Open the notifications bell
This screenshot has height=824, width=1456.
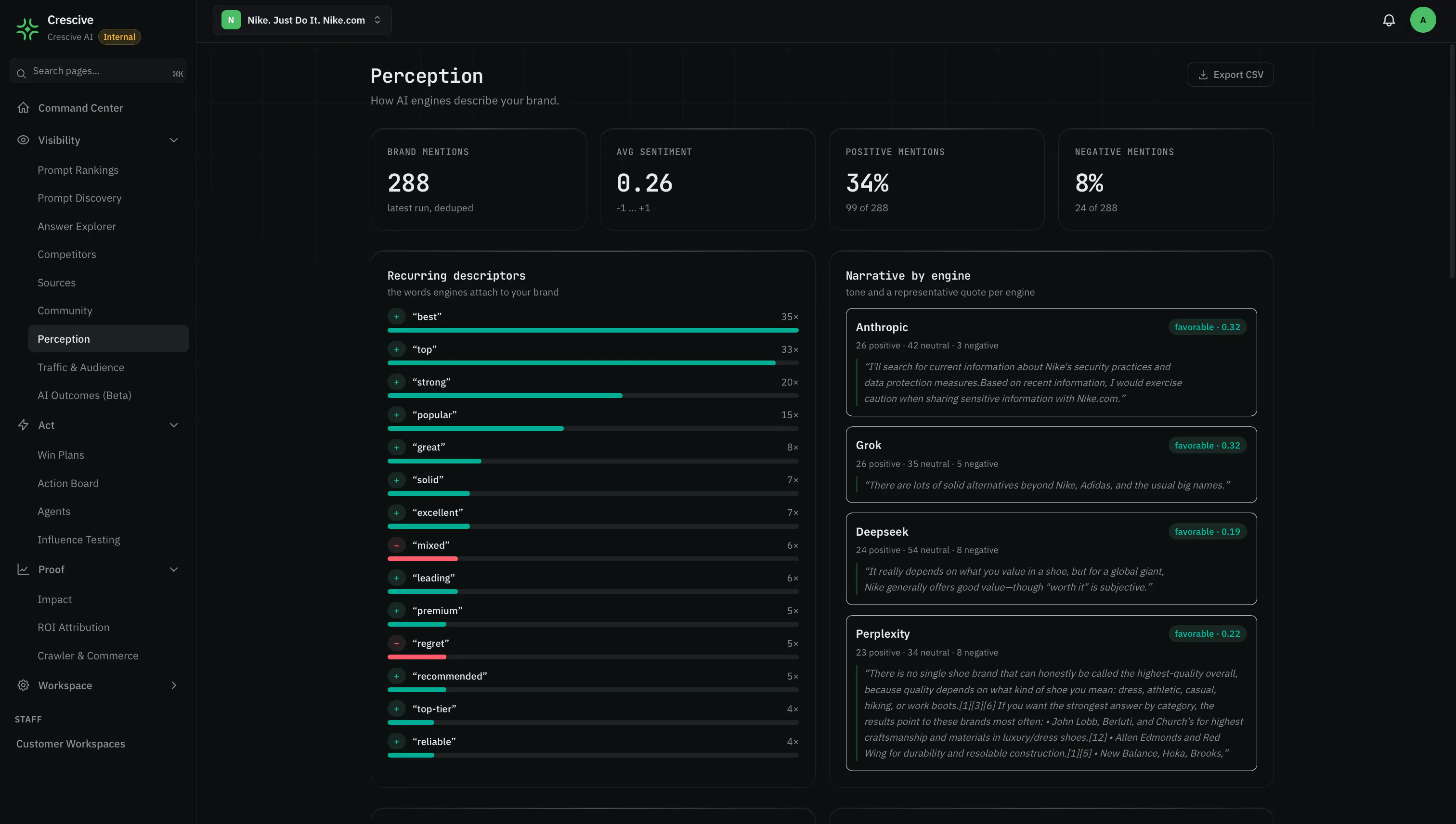1389,20
